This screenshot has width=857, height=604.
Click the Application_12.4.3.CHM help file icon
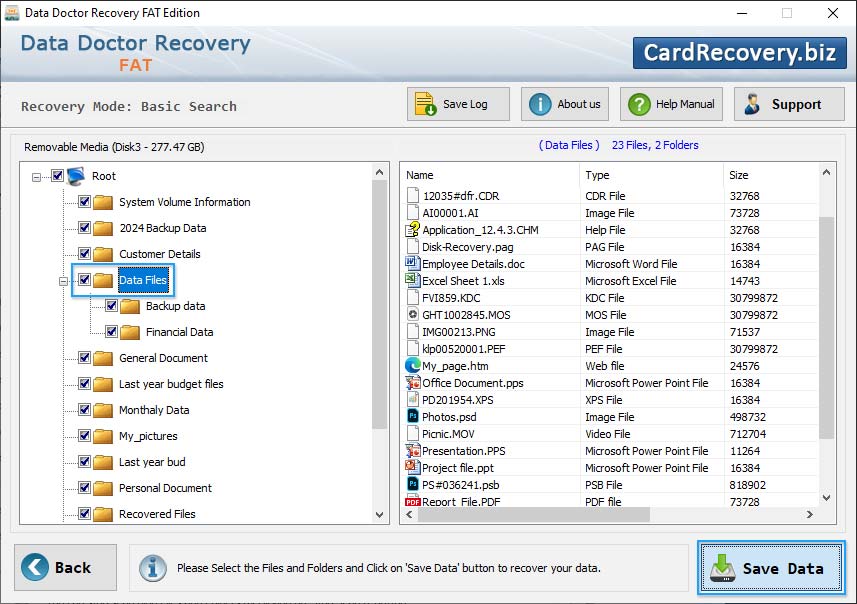coord(413,230)
